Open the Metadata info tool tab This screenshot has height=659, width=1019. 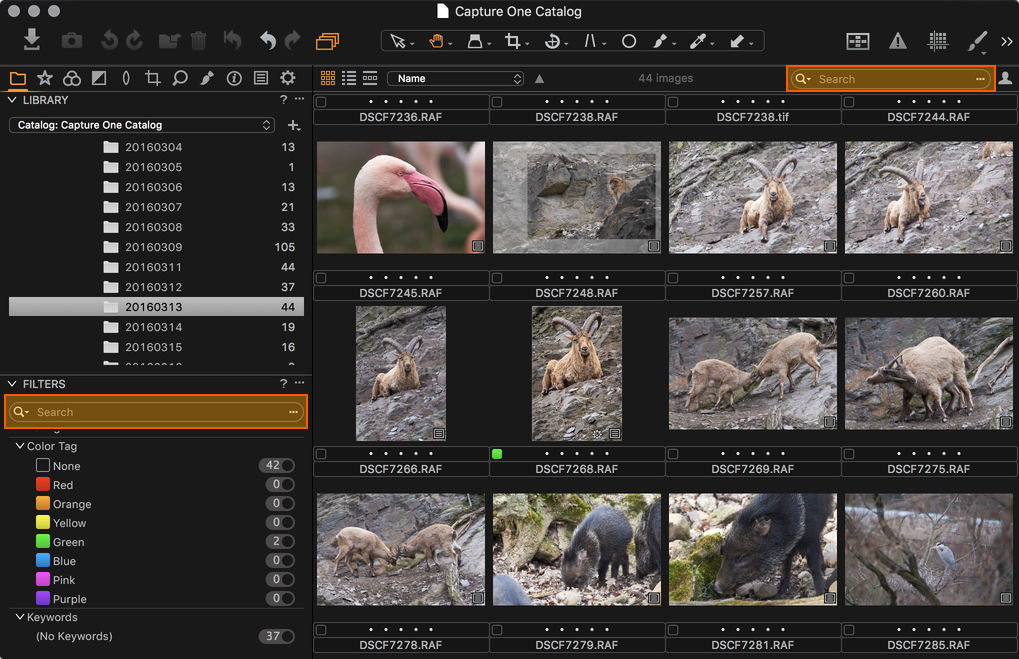click(234, 79)
